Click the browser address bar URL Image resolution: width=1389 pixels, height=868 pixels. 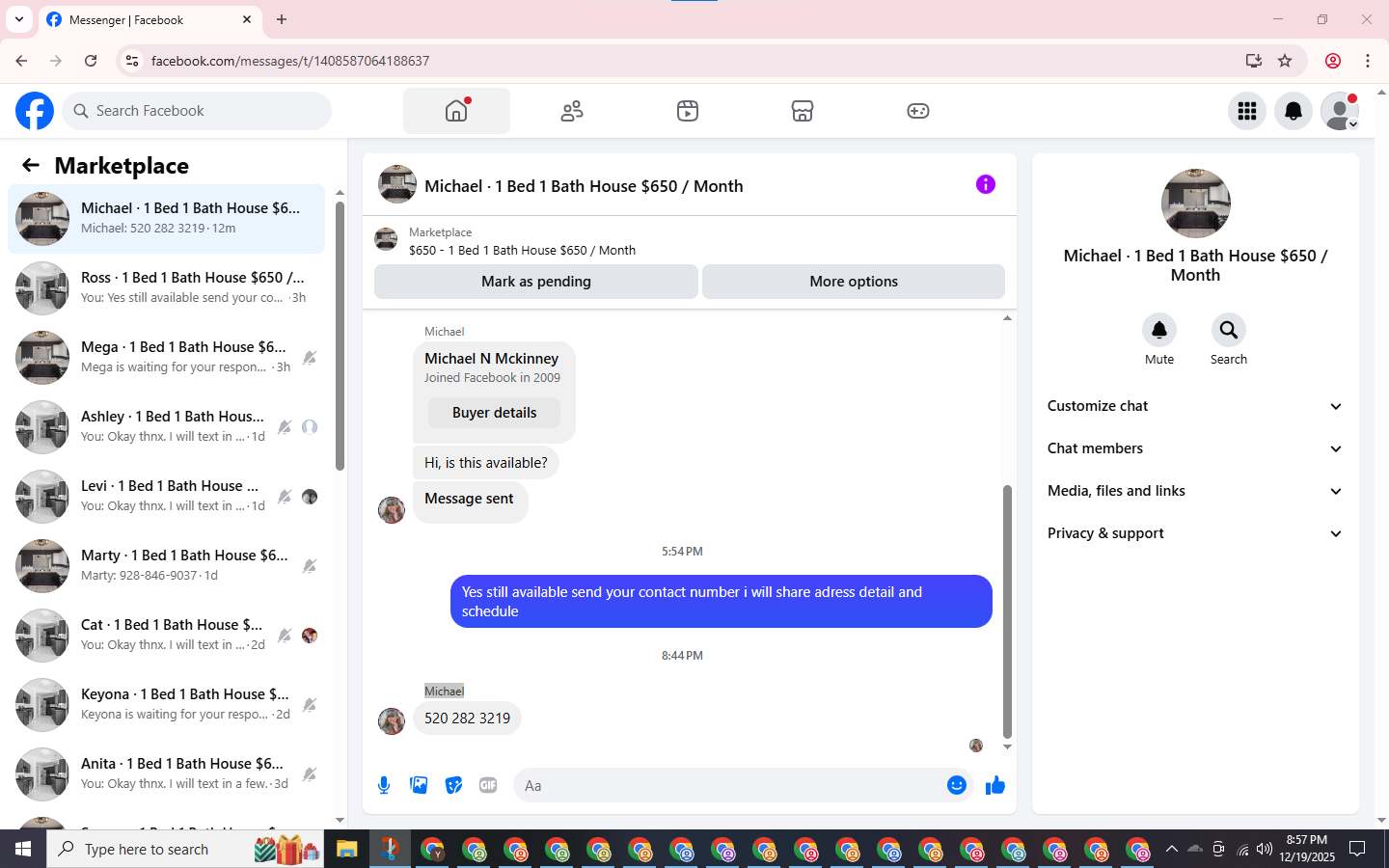click(290, 61)
